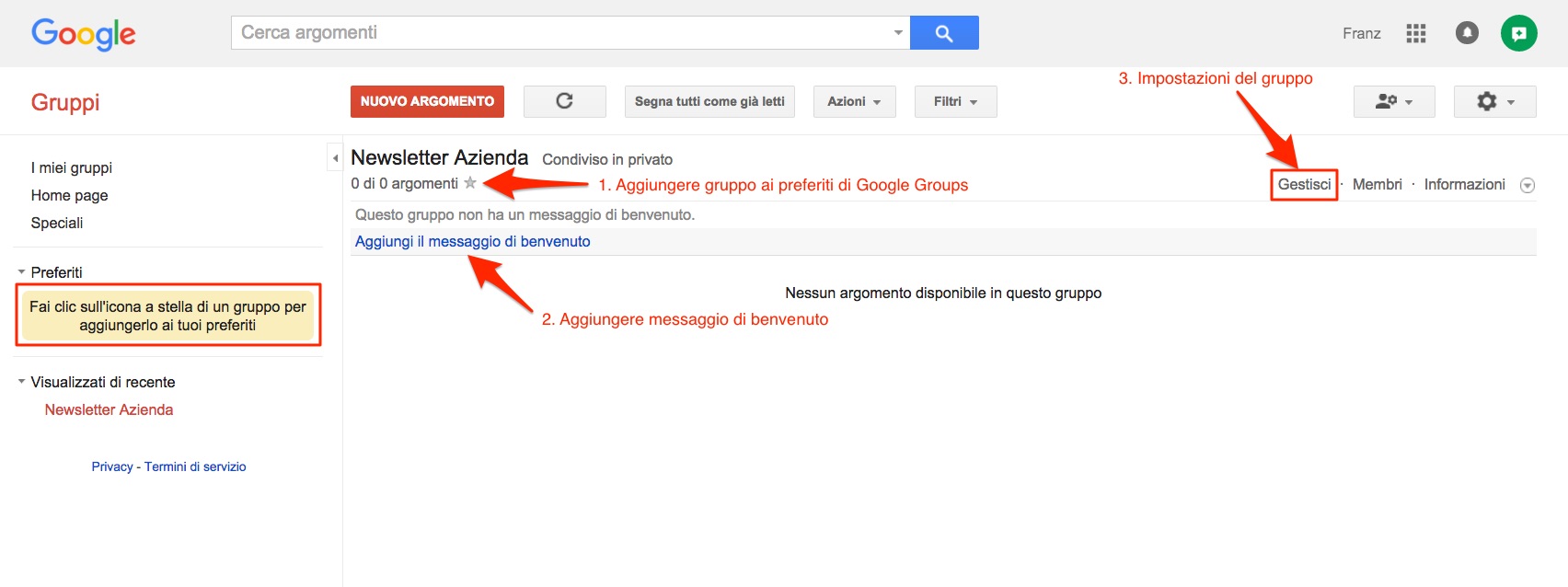Click the Preferiti section label
1568x587 pixels.
56,272
